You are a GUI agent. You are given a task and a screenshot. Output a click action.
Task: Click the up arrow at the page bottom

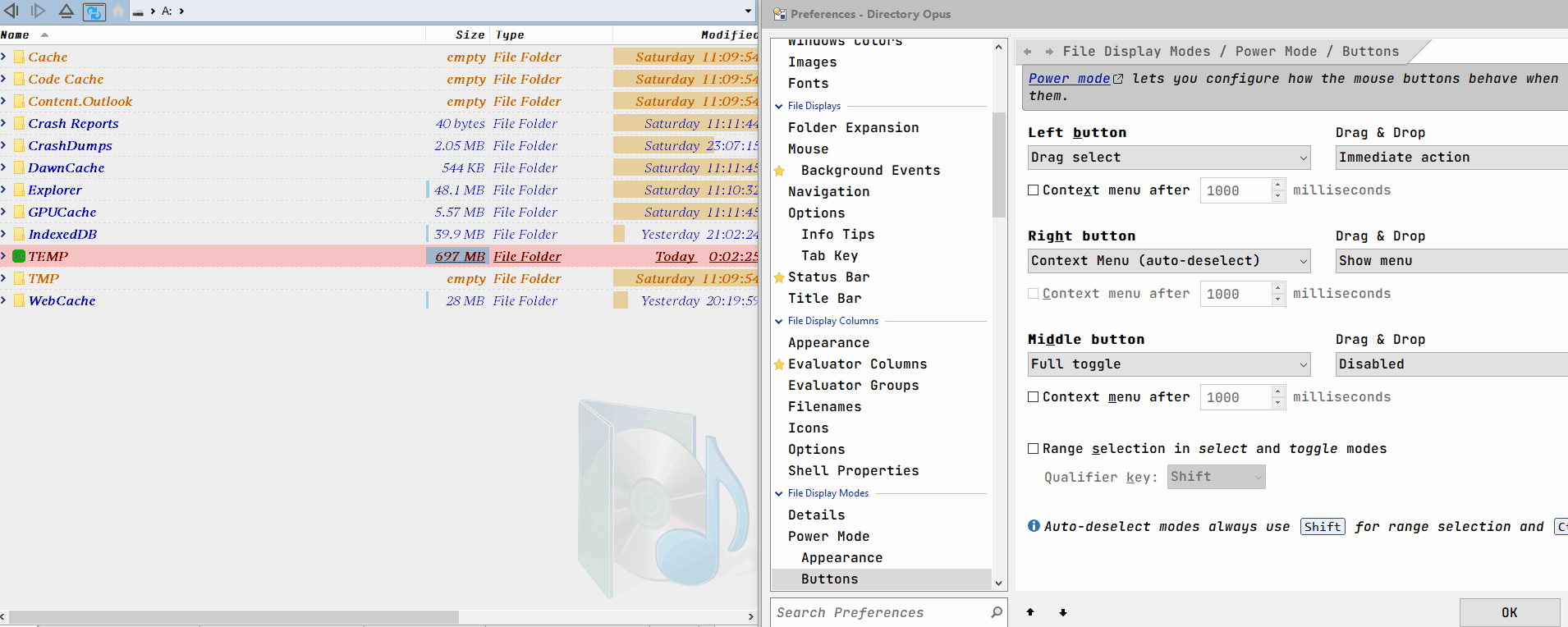point(1030,612)
